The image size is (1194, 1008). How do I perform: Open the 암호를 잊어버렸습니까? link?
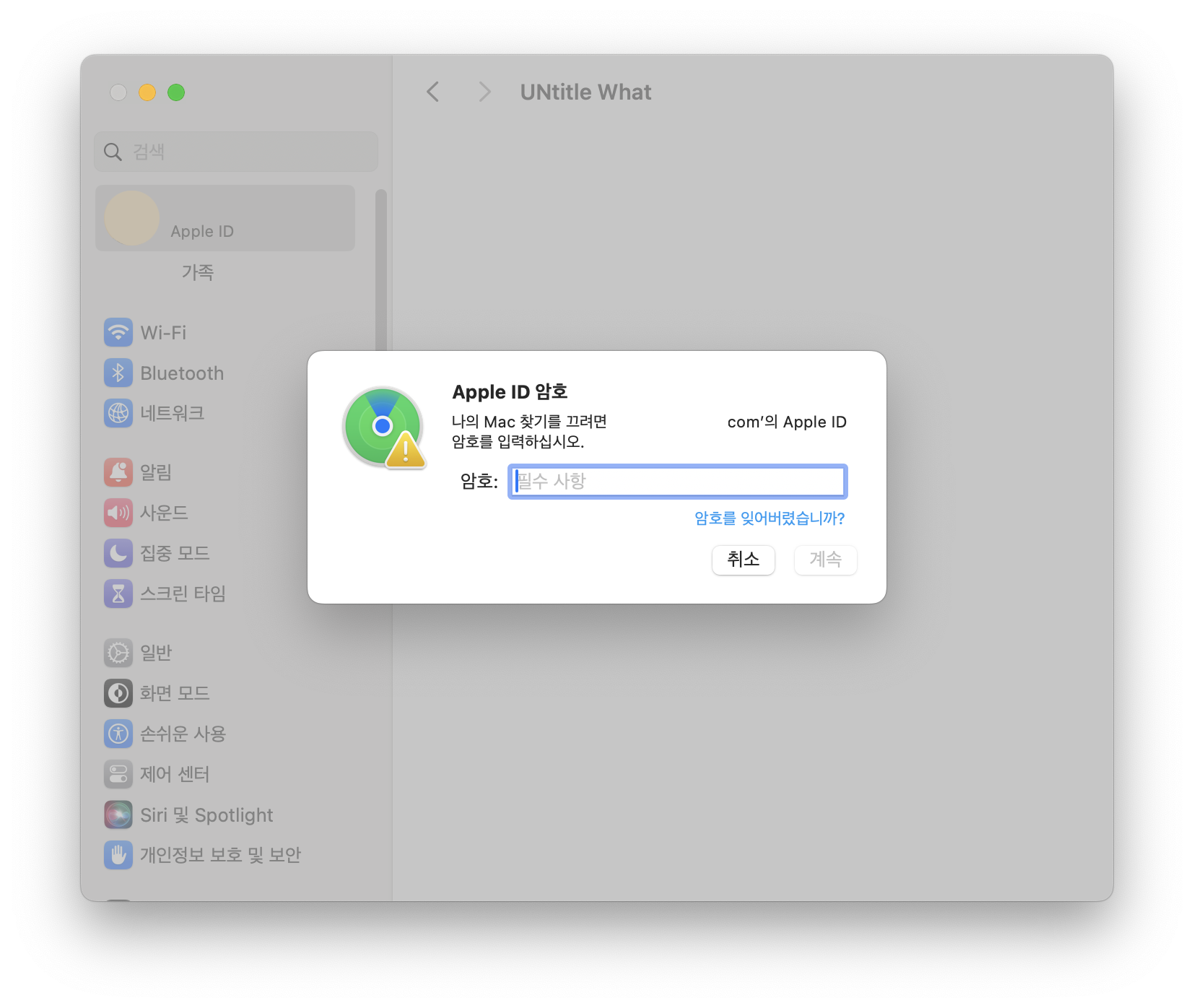point(770,518)
